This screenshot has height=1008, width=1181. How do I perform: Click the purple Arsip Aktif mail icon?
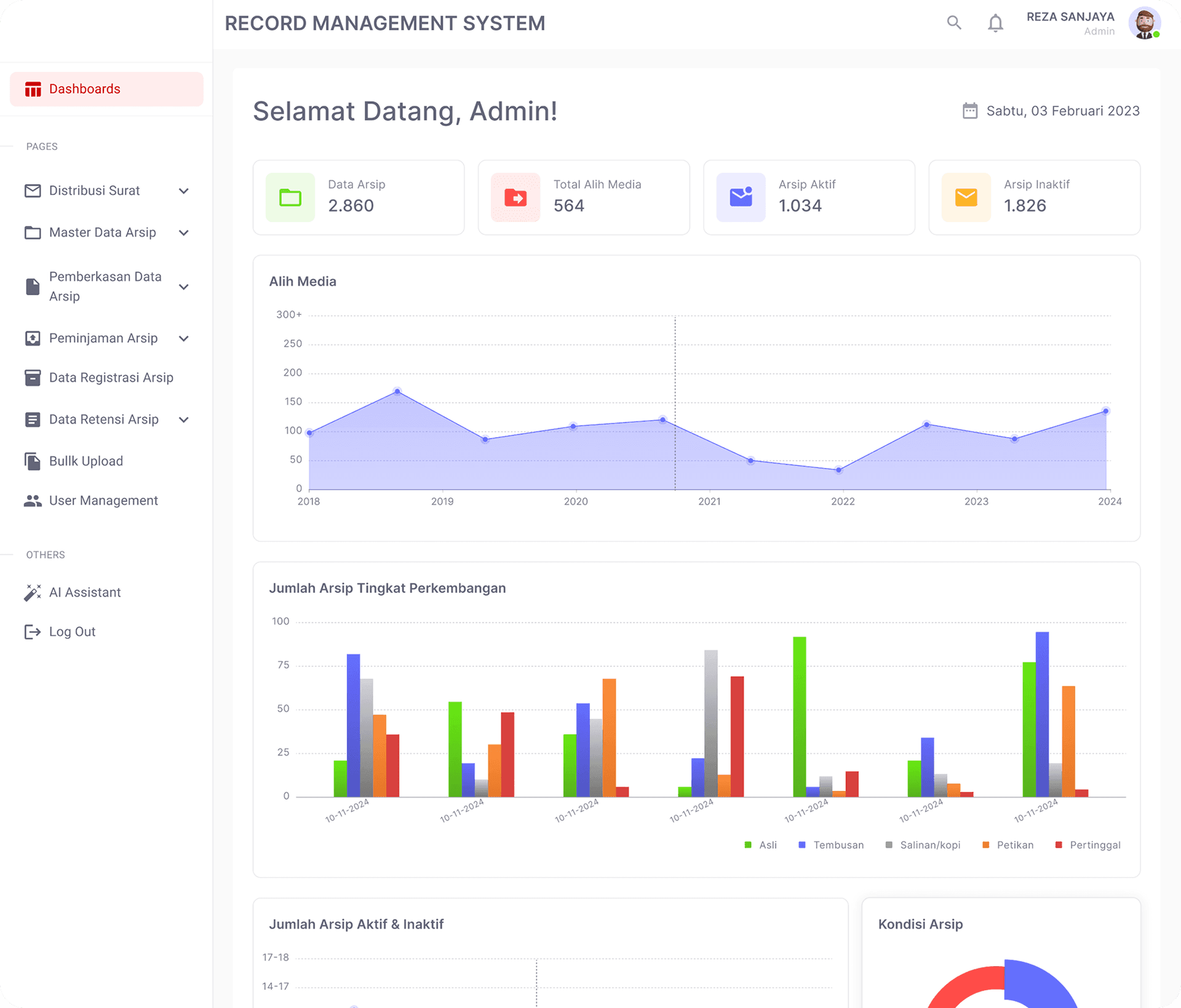[741, 197]
